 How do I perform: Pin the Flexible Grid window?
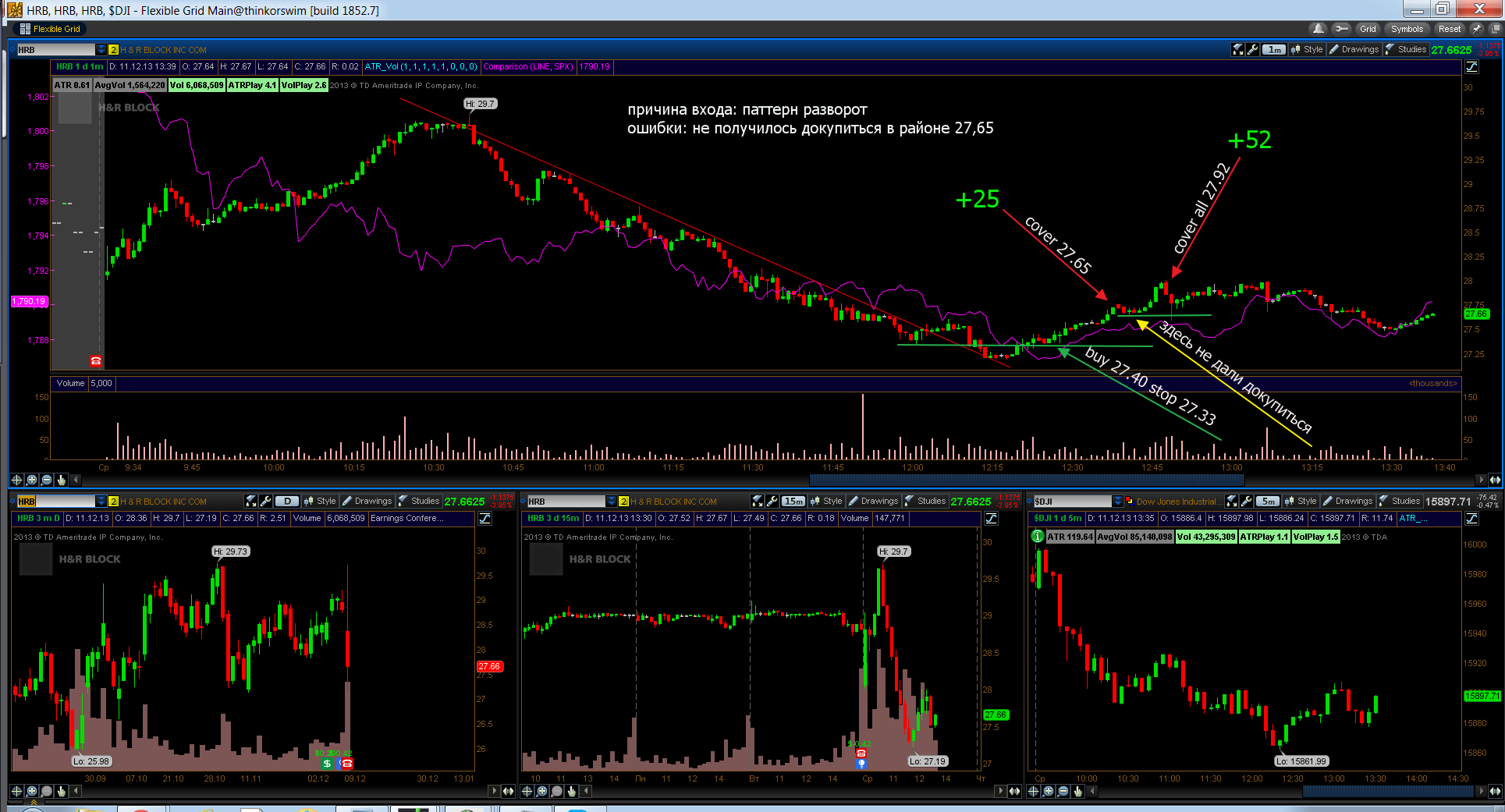coord(1476,29)
